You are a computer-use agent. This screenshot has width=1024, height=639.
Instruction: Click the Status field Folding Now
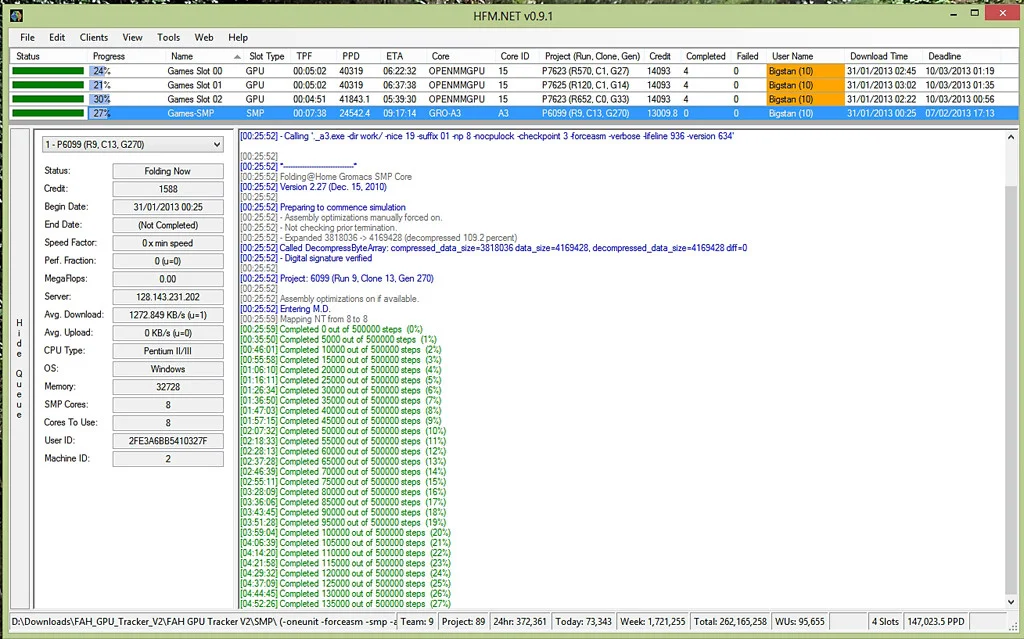click(168, 171)
